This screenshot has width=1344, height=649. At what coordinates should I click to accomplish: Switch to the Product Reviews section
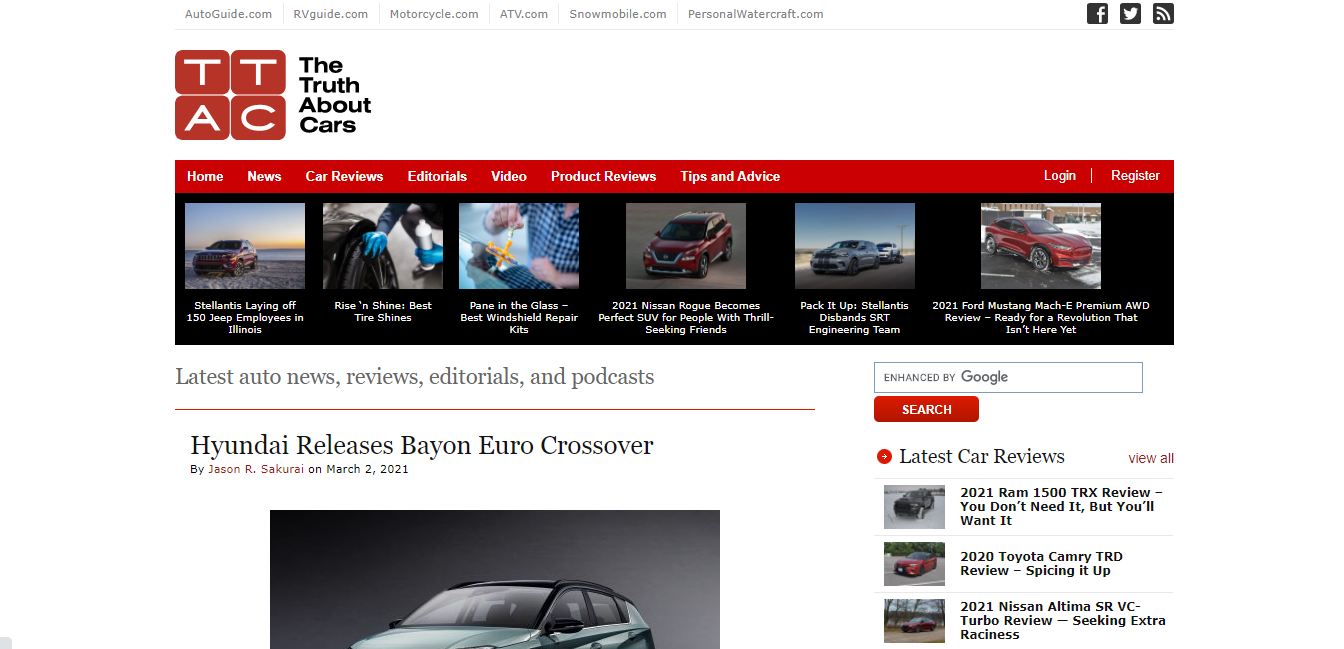[x=603, y=176]
